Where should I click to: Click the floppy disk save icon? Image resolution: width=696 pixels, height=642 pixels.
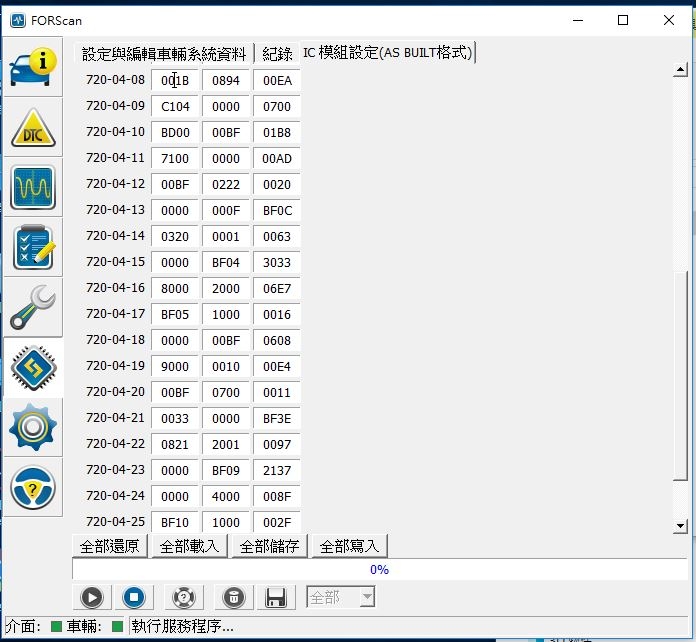(x=276, y=597)
